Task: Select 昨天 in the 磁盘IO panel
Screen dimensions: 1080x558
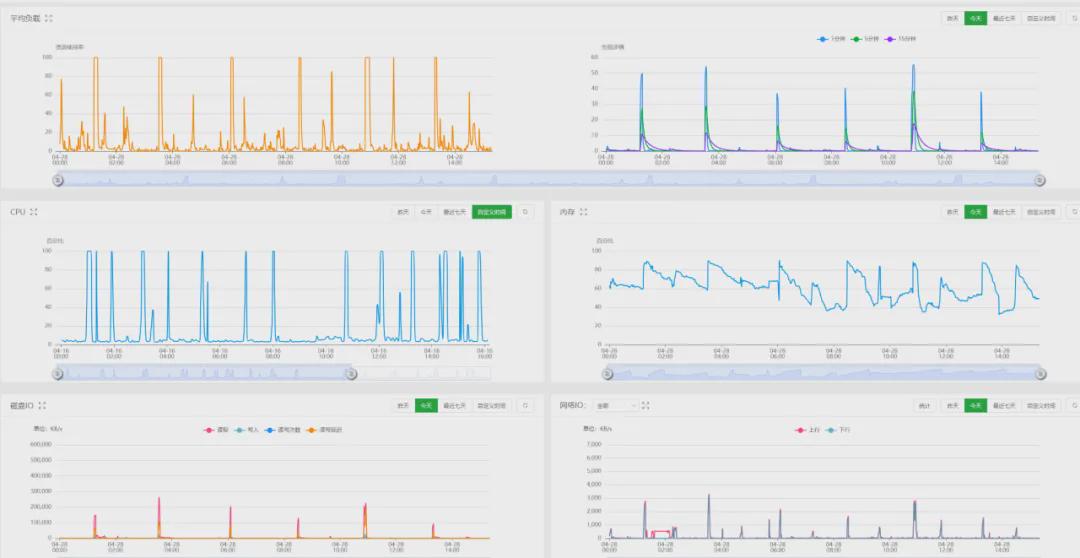Action: point(403,406)
